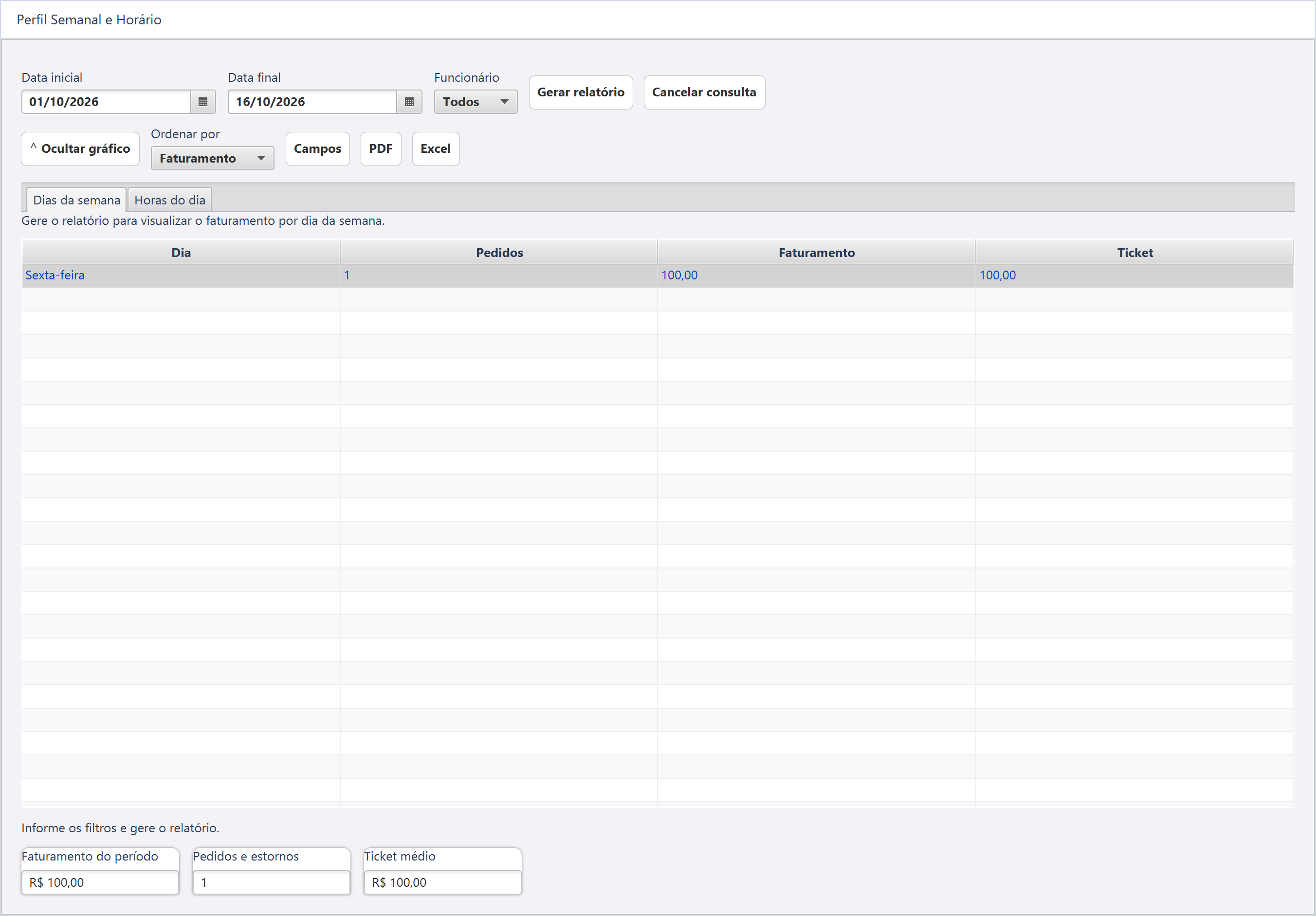Switch to Dias da semana tab
Screen dimensions: 1316x916
(76, 200)
